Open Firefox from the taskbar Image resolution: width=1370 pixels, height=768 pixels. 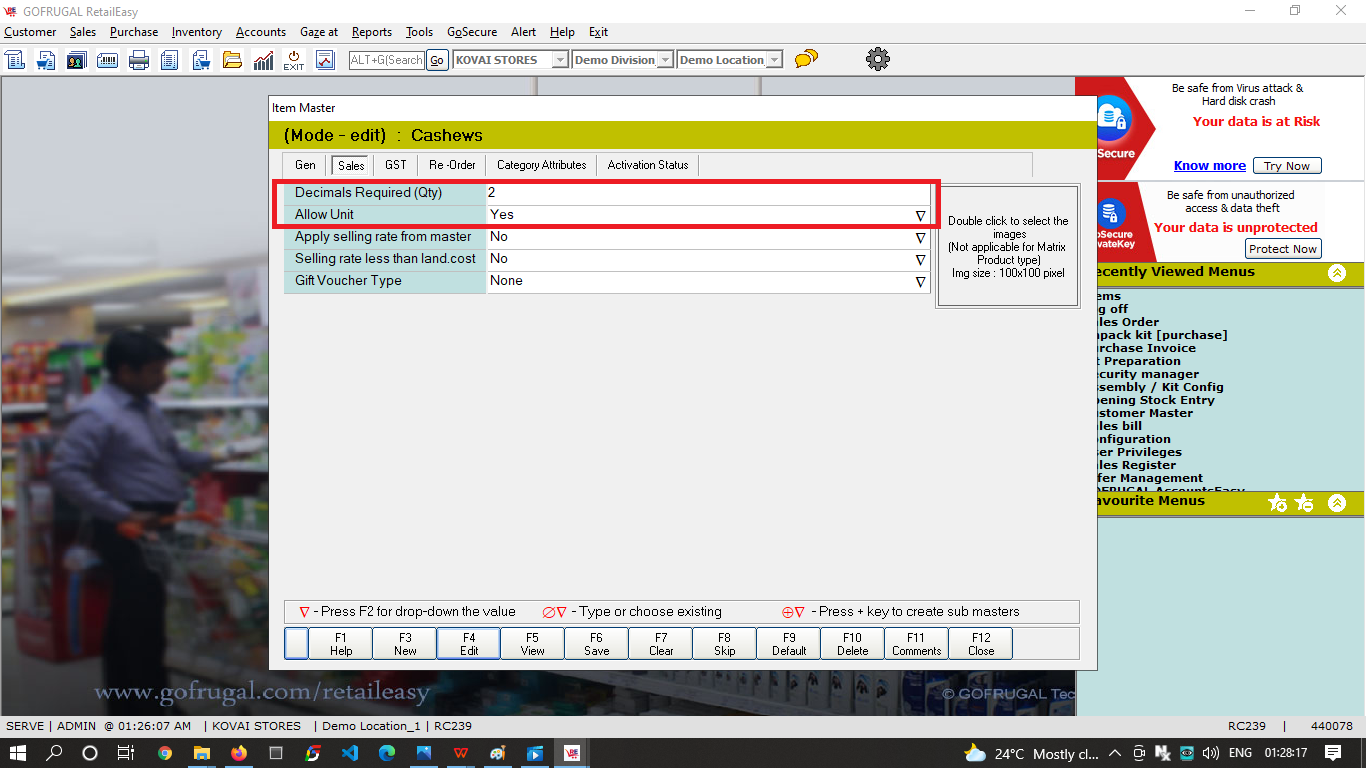tap(238, 753)
